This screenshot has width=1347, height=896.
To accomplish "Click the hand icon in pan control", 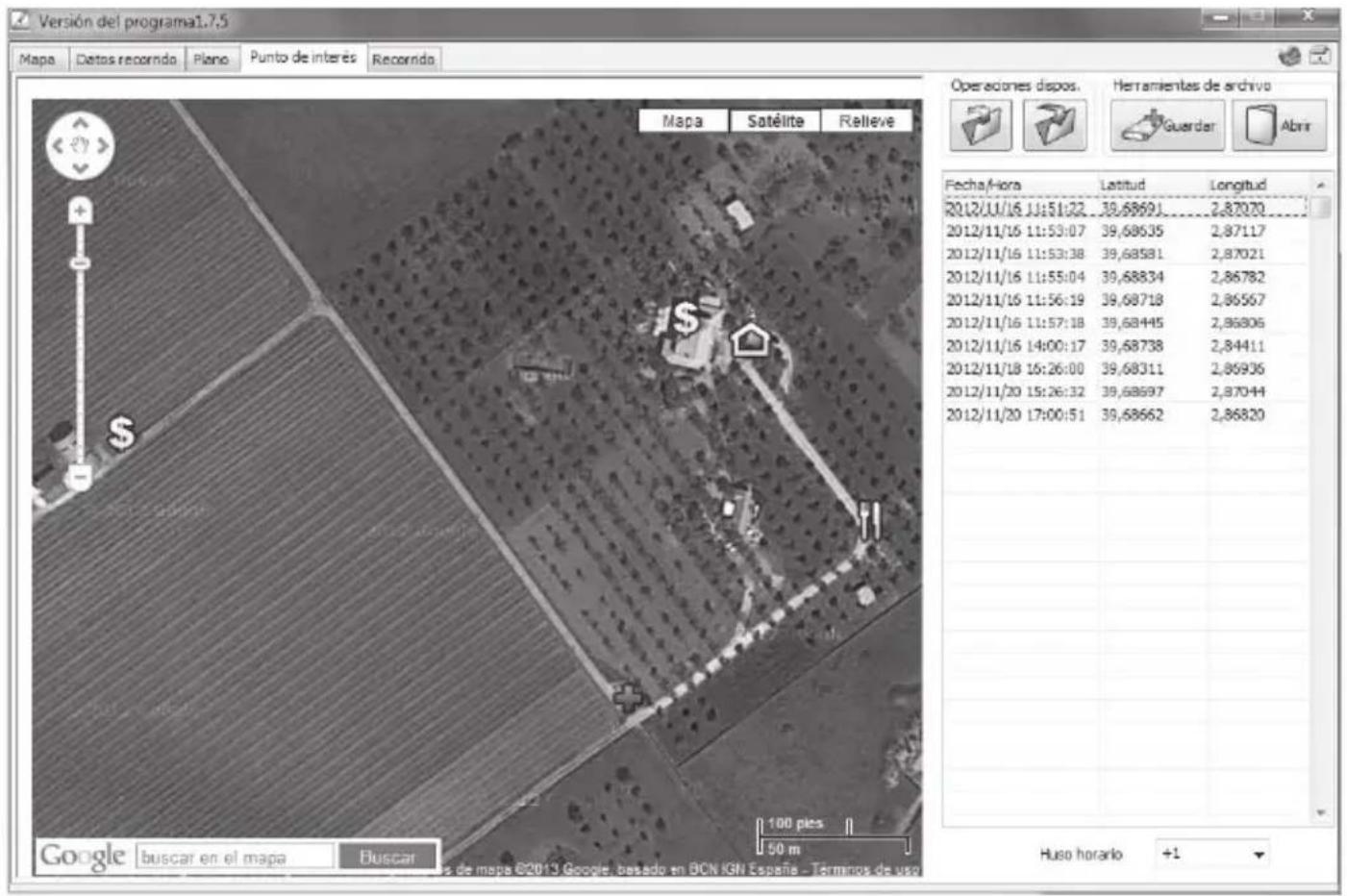I will (81, 146).
